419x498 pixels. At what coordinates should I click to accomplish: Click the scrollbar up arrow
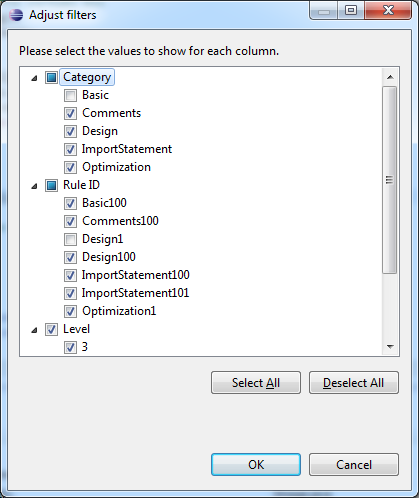pos(390,77)
